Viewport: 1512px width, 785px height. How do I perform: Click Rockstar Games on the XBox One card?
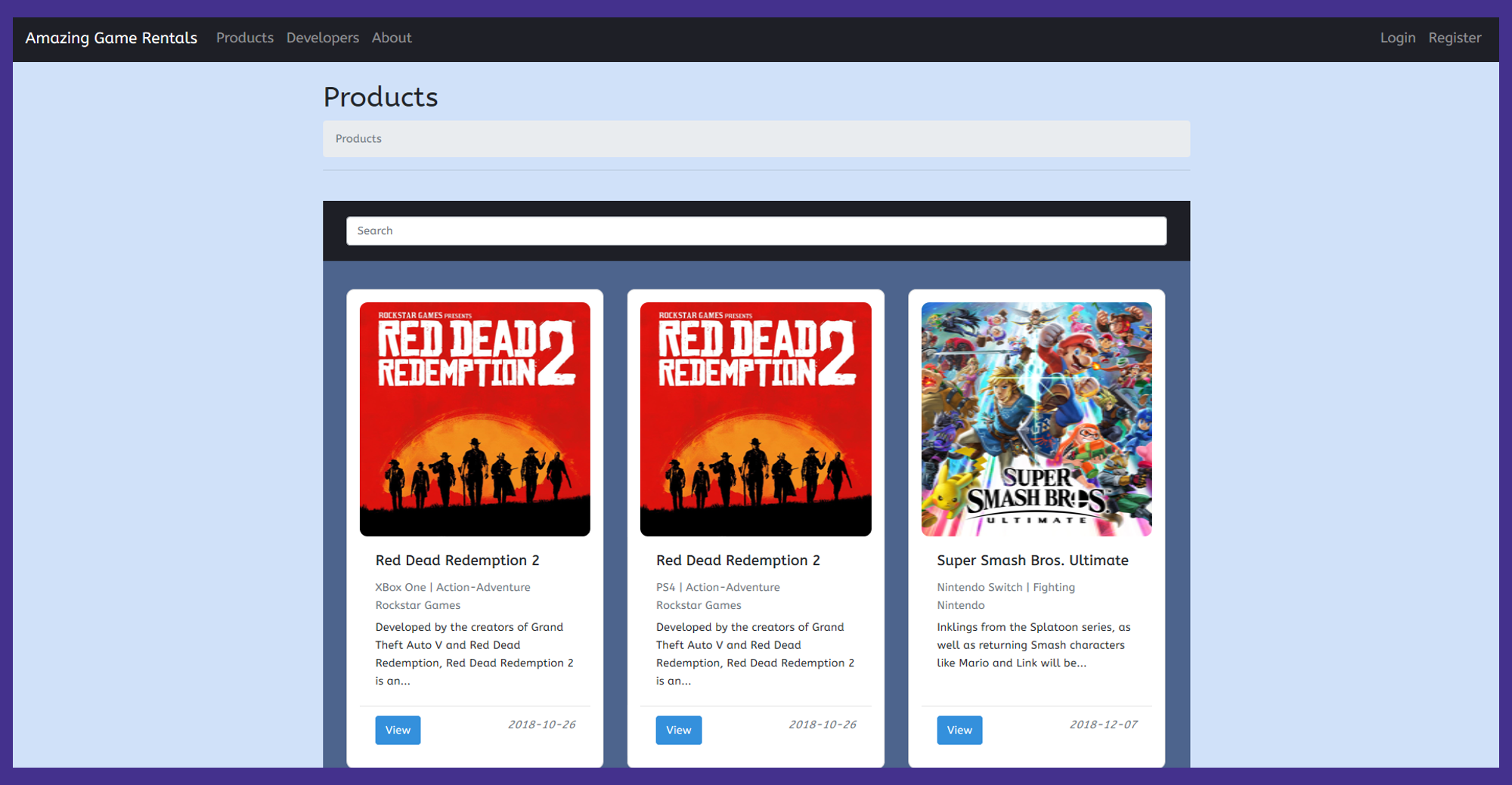point(417,606)
